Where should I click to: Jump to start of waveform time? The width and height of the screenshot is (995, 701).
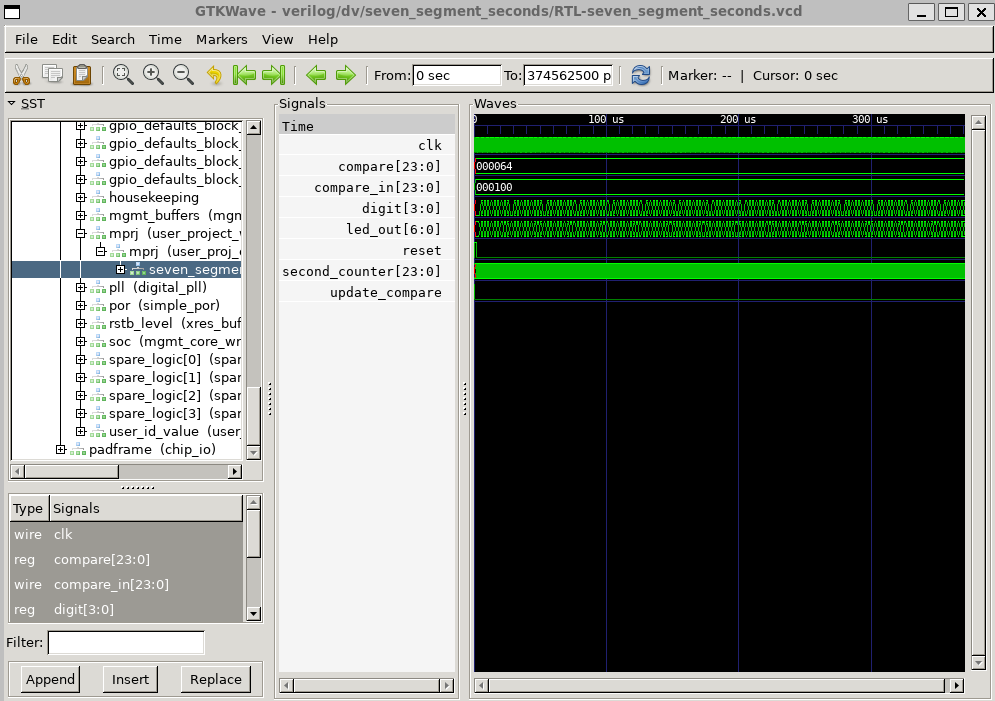pos(244,75)
